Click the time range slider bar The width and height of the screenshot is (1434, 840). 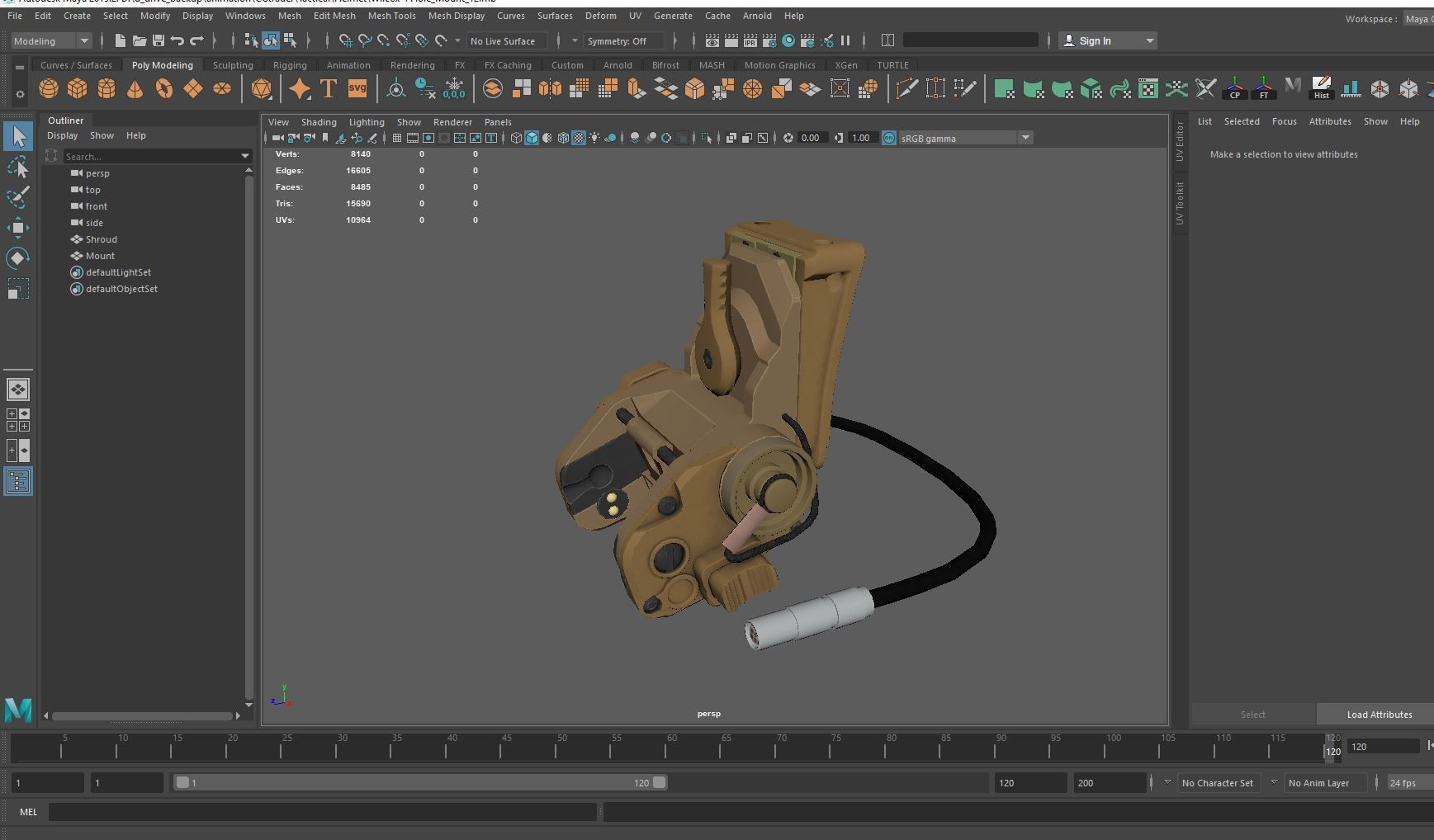tap(420, 782)
